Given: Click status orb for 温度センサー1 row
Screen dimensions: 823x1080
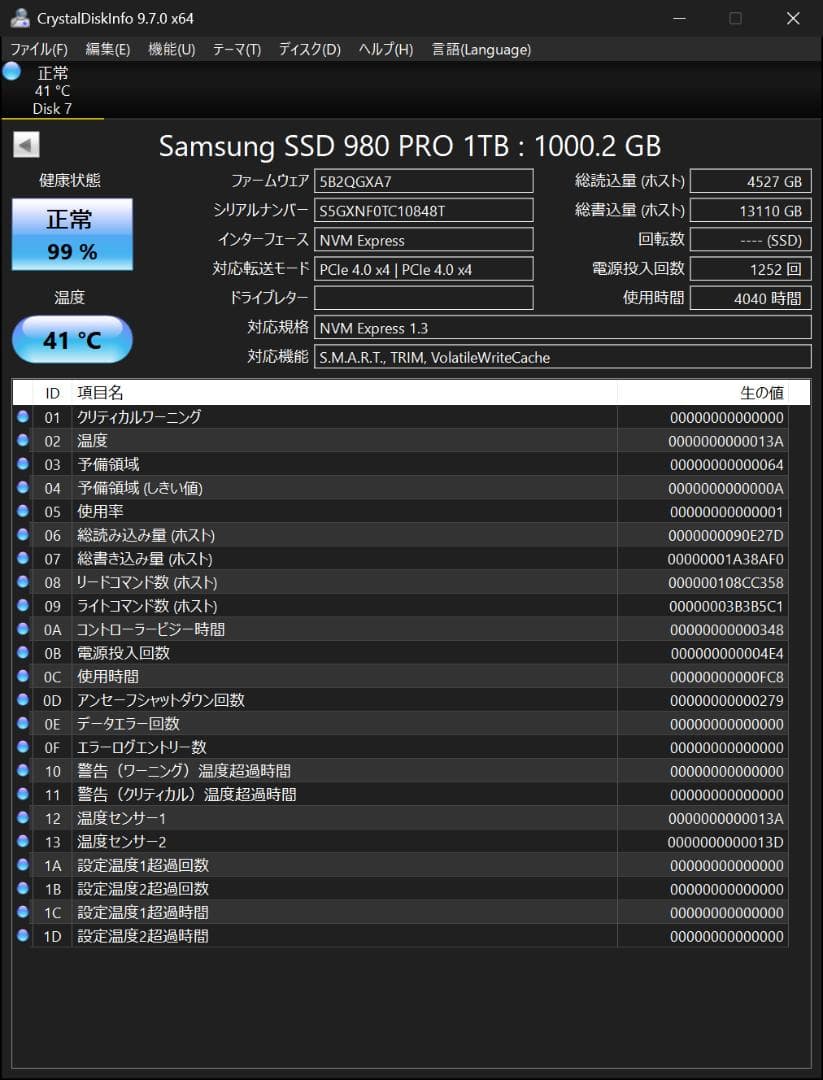Looking at the screenshot, I should 23,817.
